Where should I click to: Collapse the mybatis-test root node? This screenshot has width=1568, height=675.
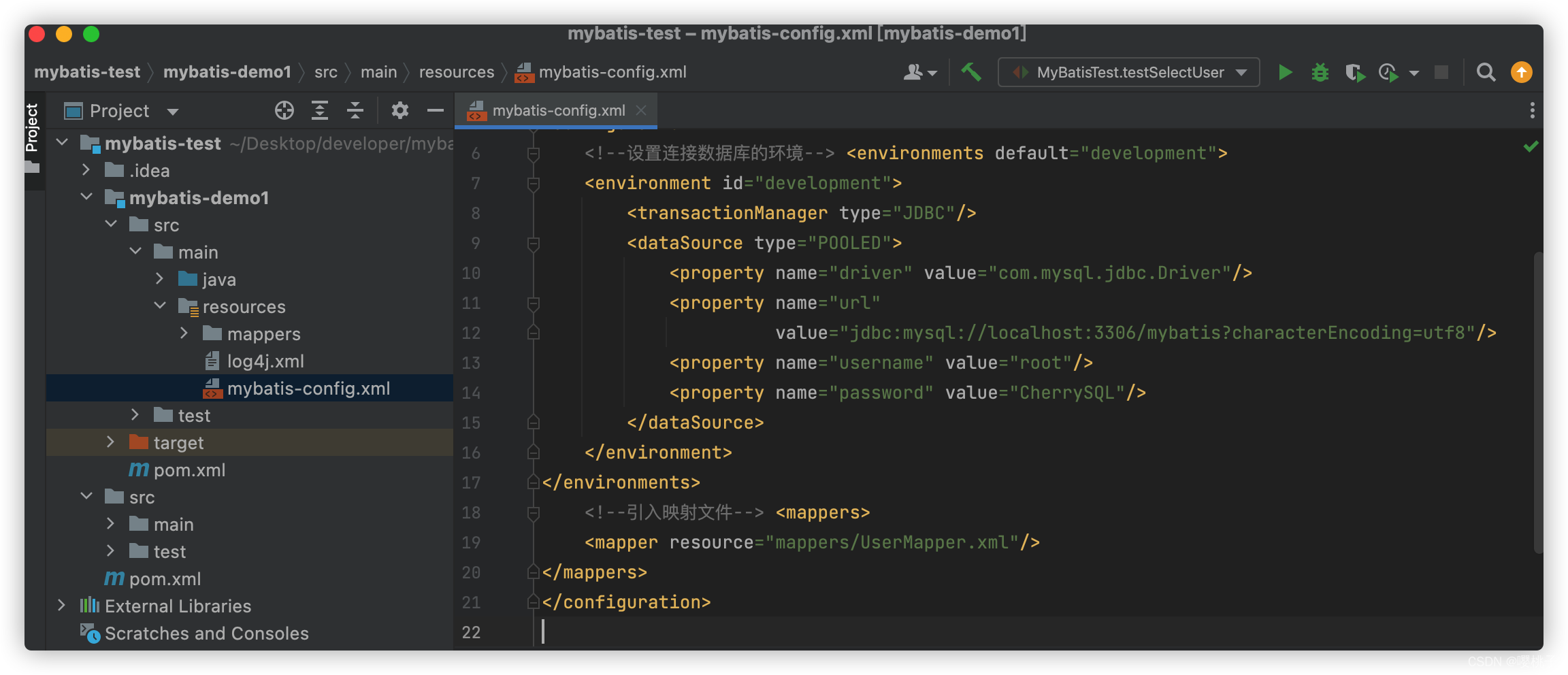click(x=62, y=143)
